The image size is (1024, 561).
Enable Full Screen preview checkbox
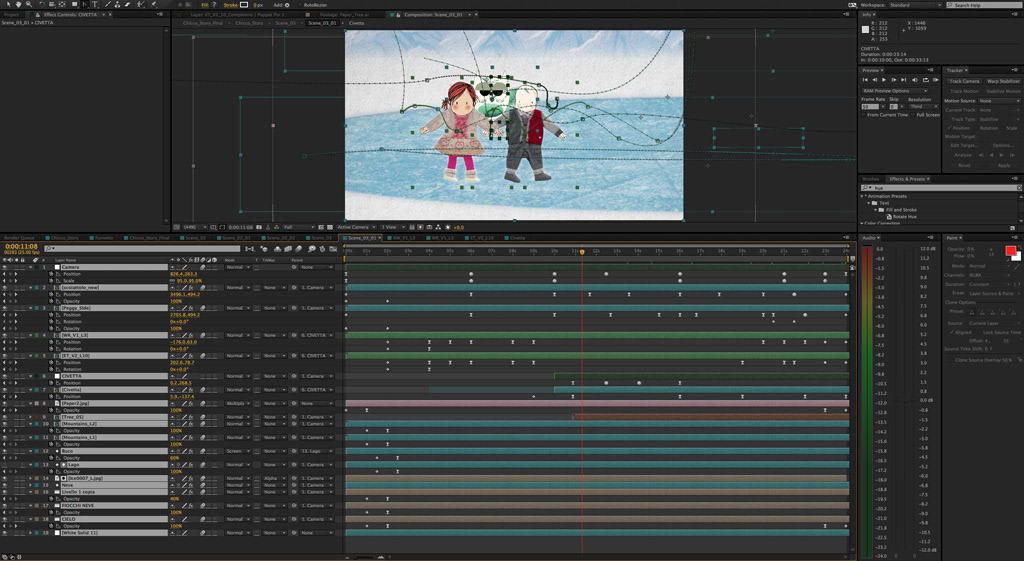[x=913, y=115]
